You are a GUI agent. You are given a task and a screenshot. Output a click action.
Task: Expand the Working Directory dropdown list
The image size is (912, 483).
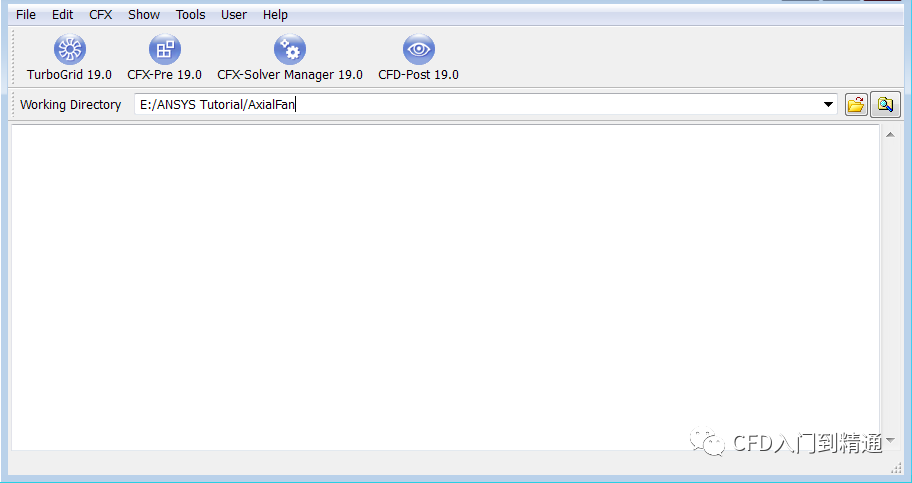click(x=828, y=105)
